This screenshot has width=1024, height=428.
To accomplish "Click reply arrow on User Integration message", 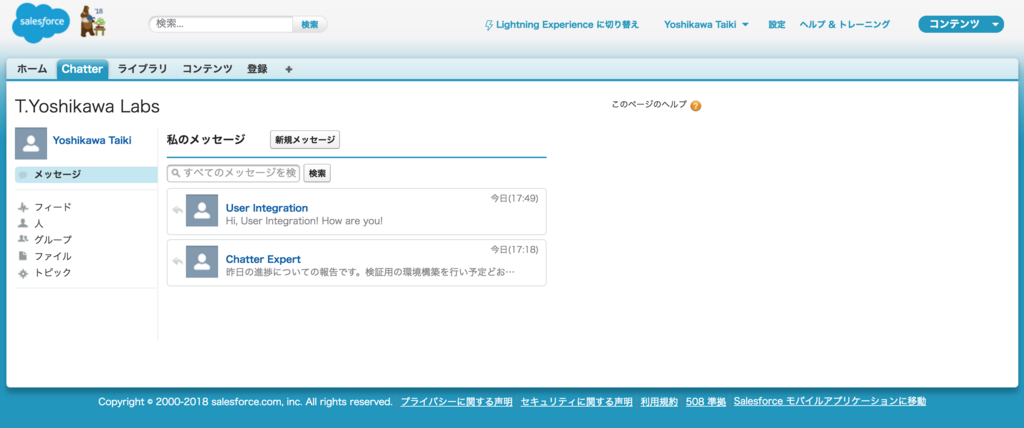I will pyautogui.click(x=177, y=210).
